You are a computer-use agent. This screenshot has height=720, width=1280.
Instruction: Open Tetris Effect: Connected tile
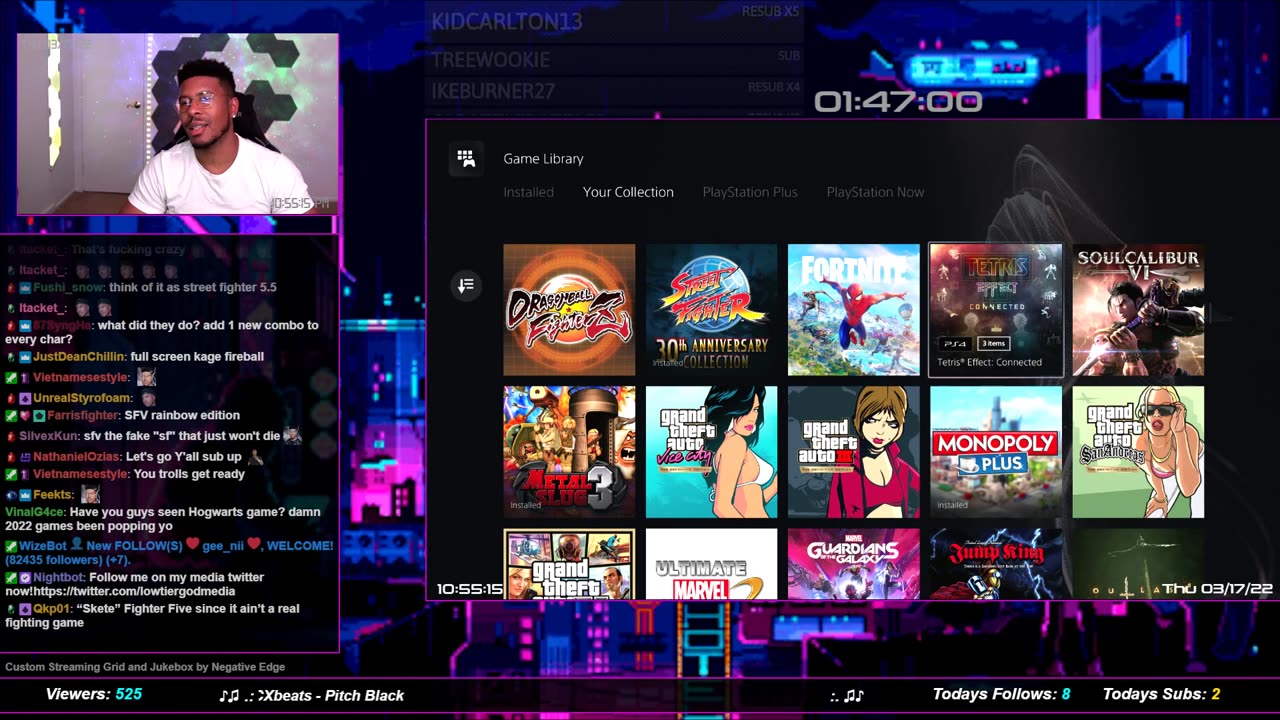pyautogui.click(x=996, y=310)
